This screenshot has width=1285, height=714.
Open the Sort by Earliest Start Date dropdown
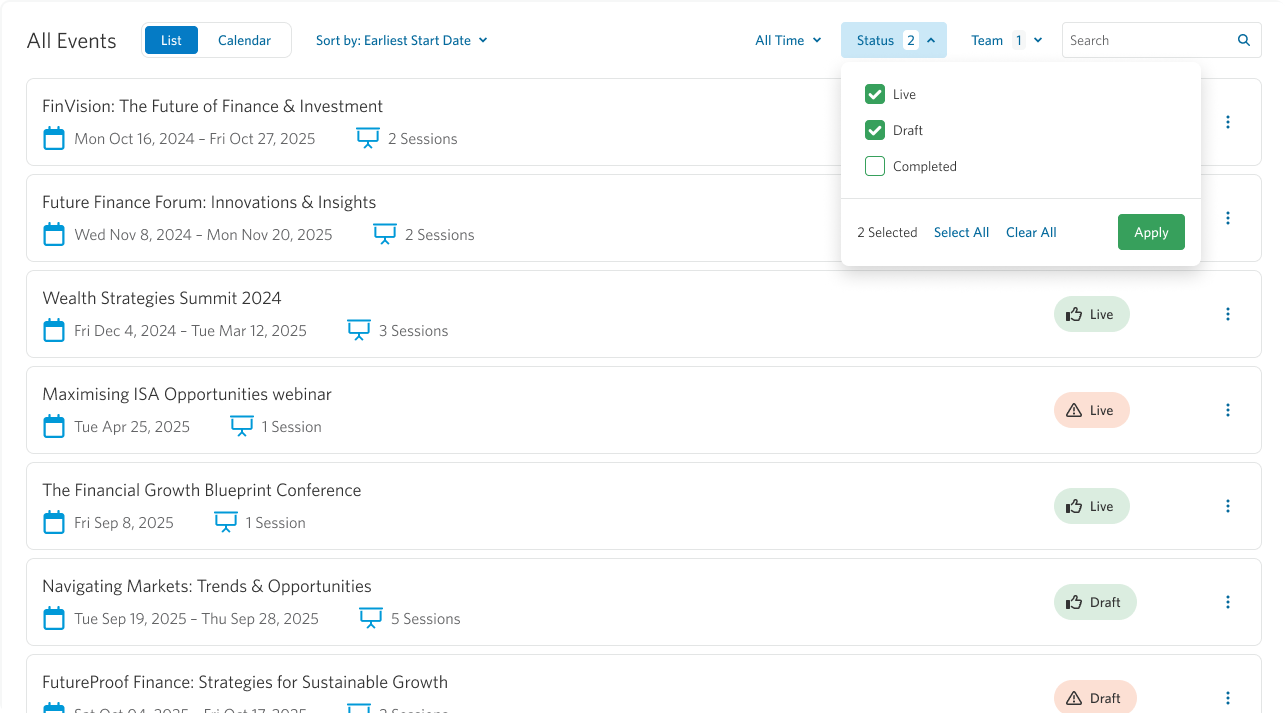pyautogui.click(x=401, y=41)
